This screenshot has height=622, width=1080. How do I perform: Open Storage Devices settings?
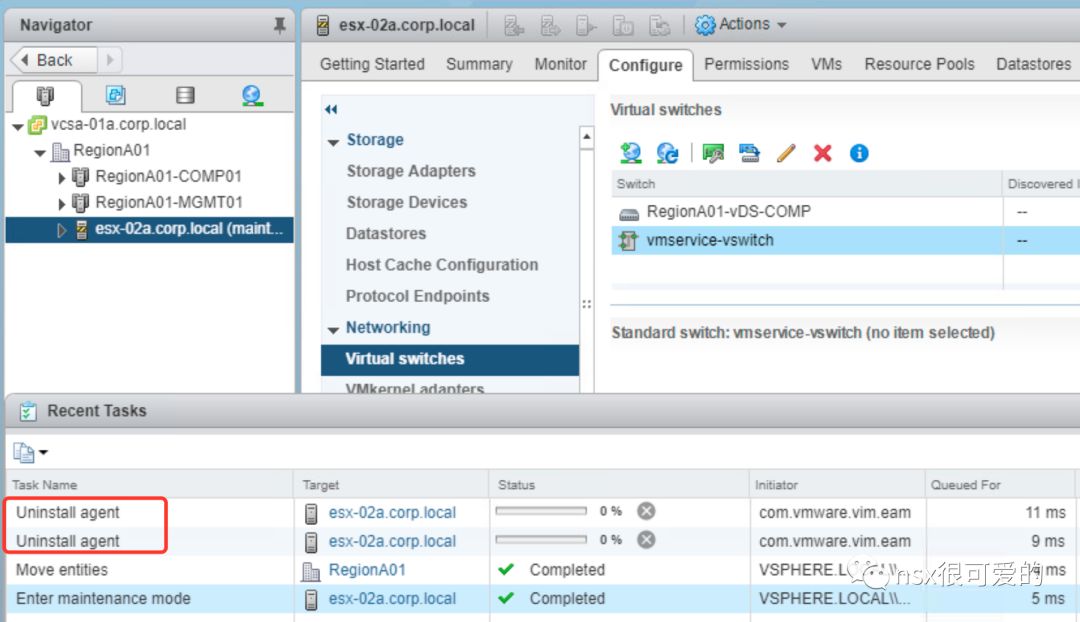pos(406,203)
